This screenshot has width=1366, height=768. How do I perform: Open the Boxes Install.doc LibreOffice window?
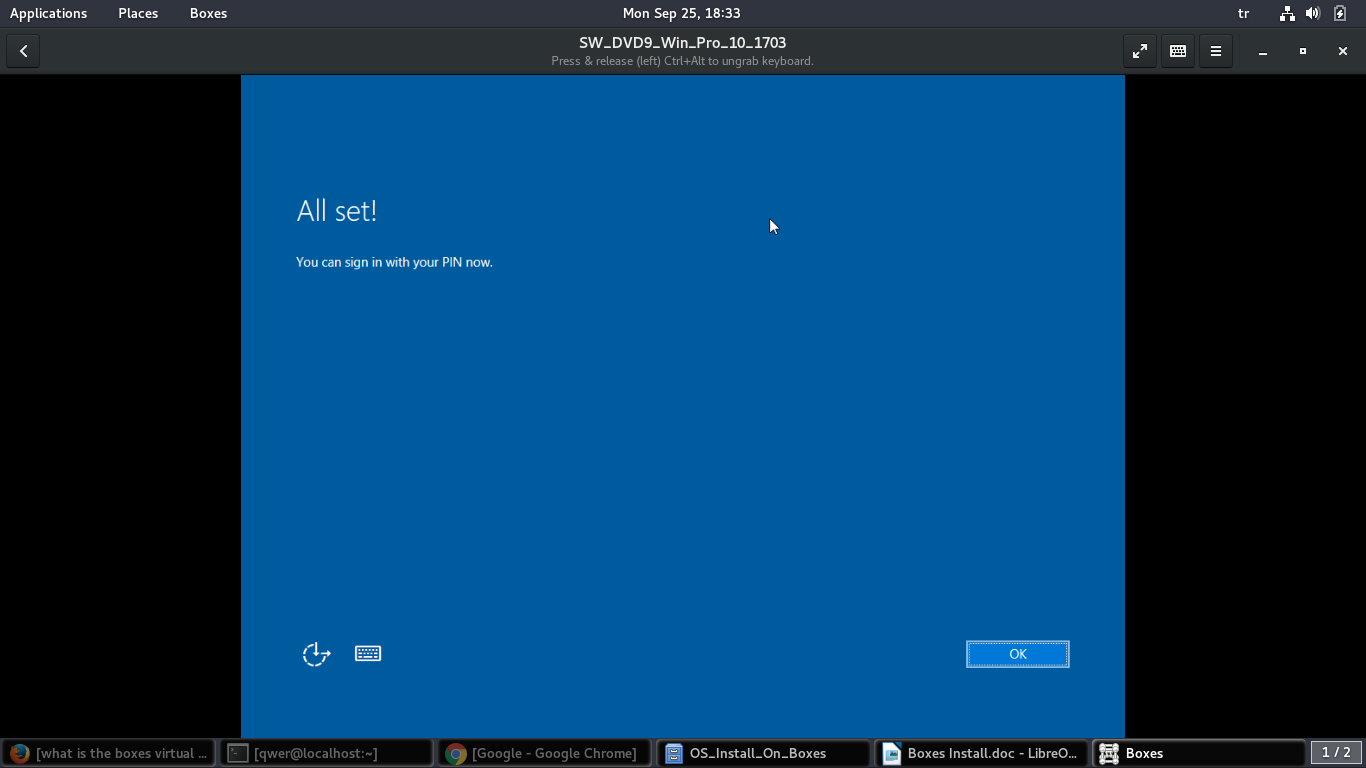pyautogui.click(x=980, y=753)
